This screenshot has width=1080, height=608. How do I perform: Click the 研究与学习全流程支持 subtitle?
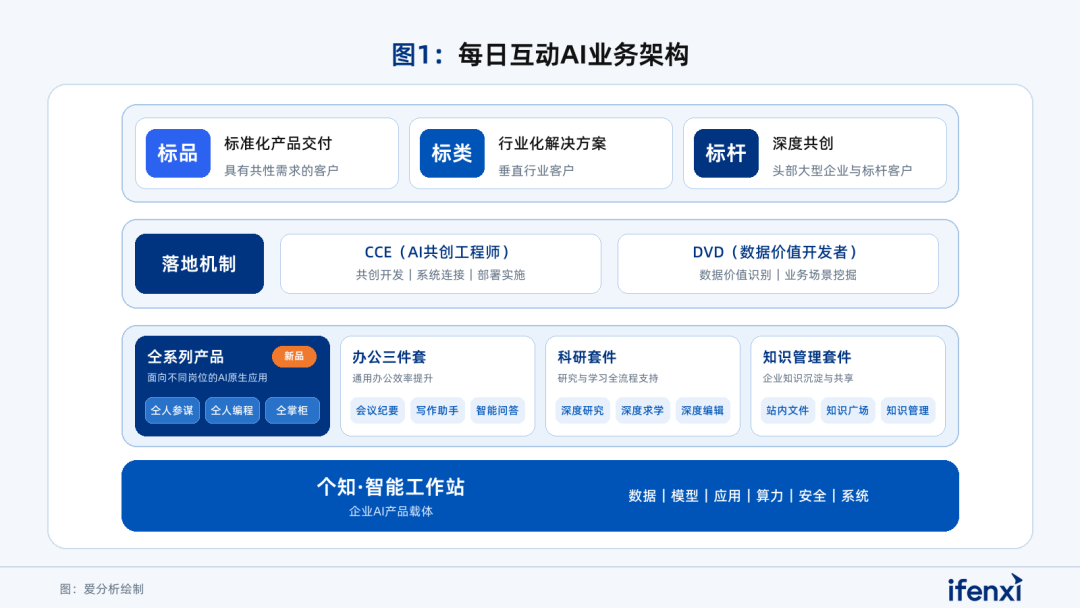point(608,378)
